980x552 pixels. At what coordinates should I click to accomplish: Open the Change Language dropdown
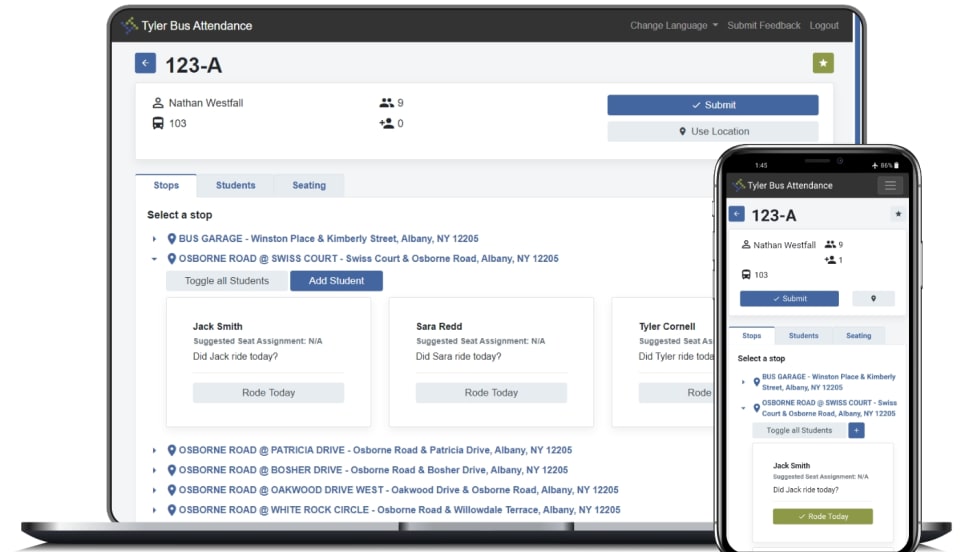coord(673,25)
